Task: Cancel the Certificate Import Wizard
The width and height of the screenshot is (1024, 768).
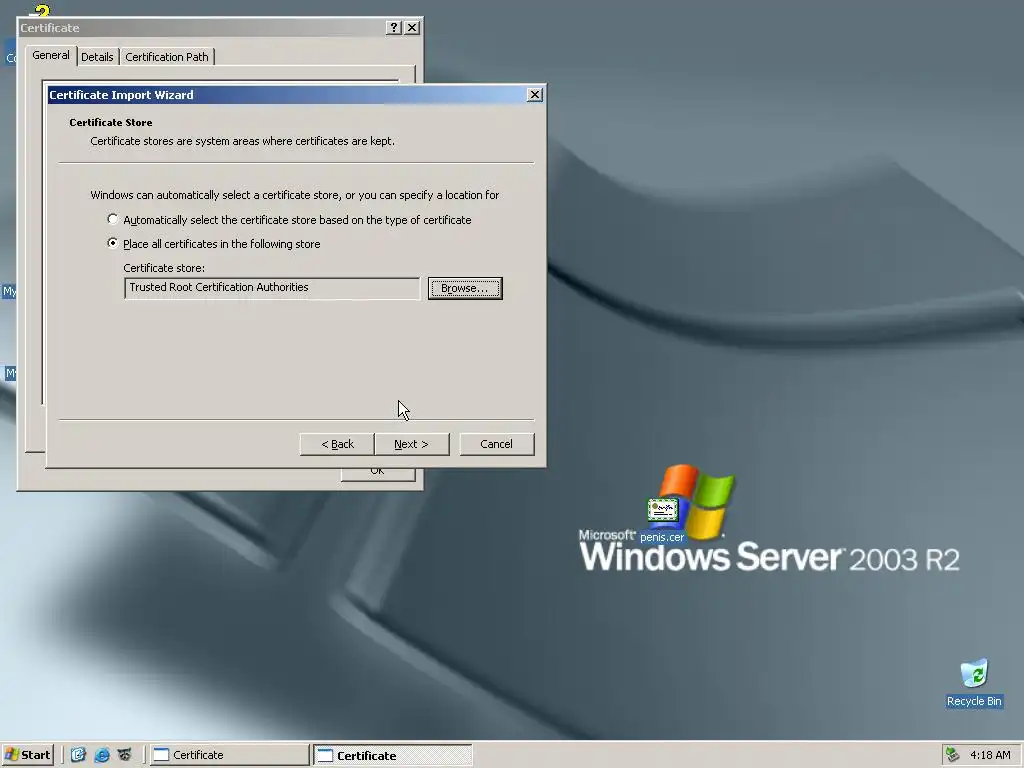Action: tap(496, 444)
